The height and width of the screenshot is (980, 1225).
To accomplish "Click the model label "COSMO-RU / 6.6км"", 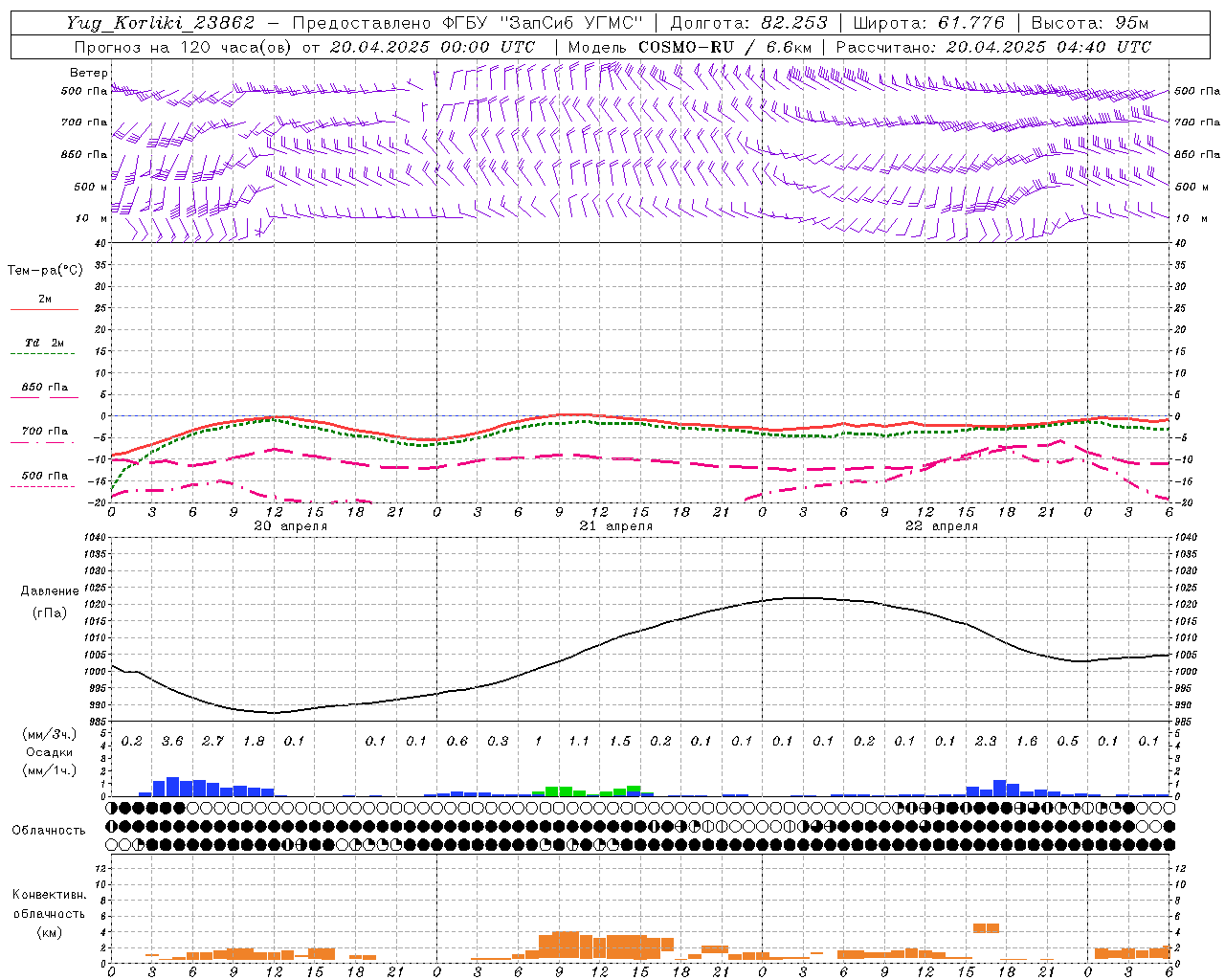I will coord(724,47).
